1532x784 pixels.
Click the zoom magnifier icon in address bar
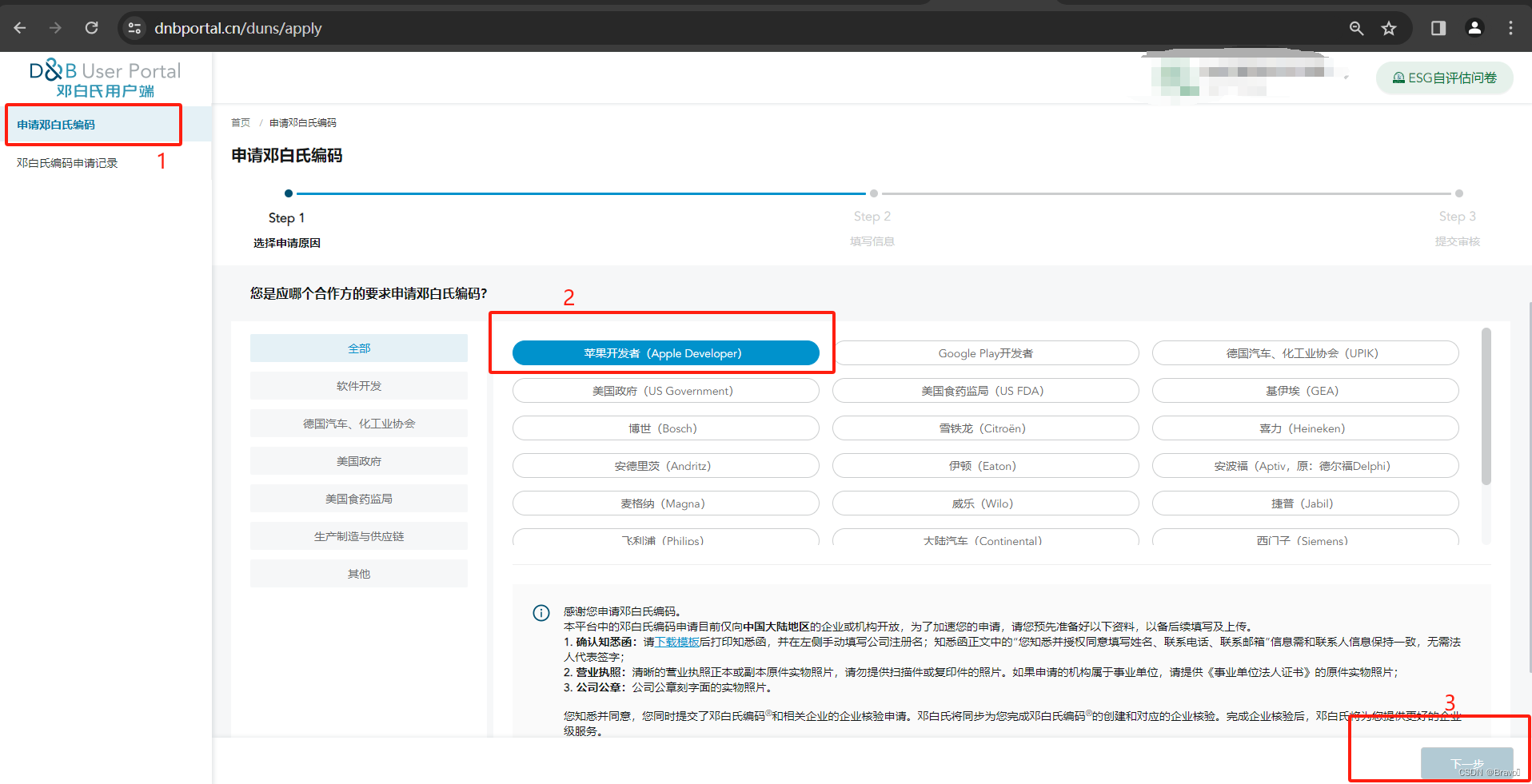1356,28
